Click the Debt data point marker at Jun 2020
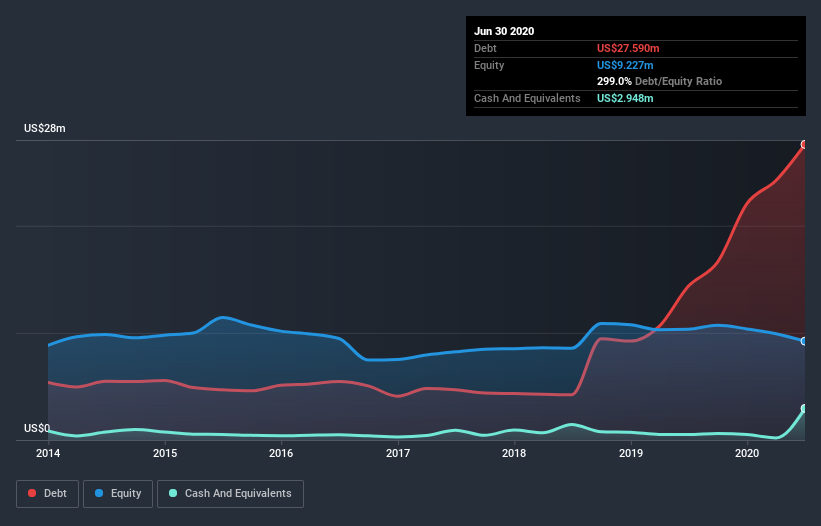The width and height of the screenshot is (821, 526). (x=804, y=144)
